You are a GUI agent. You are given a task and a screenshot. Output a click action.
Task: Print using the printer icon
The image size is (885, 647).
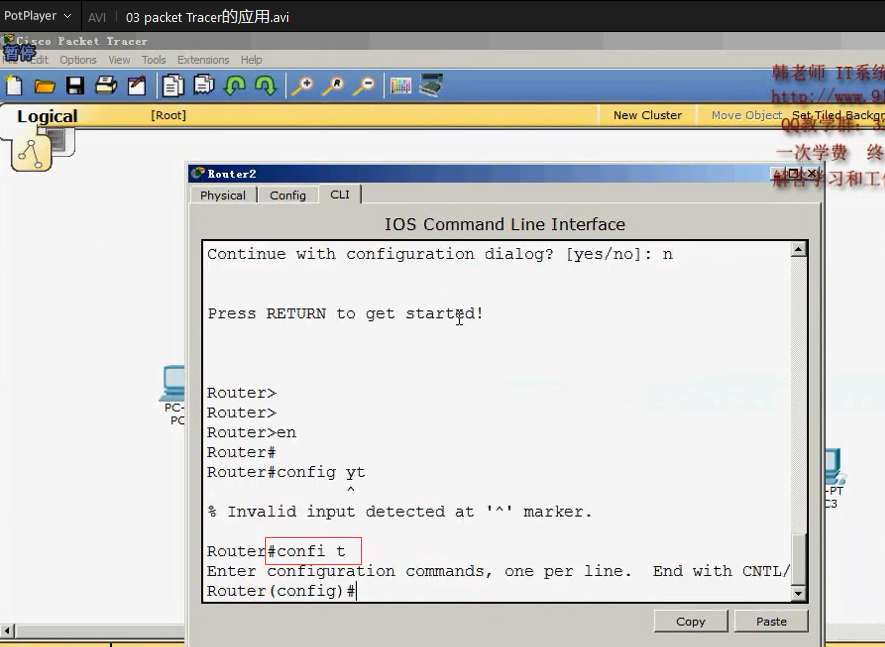pos(106,86)
